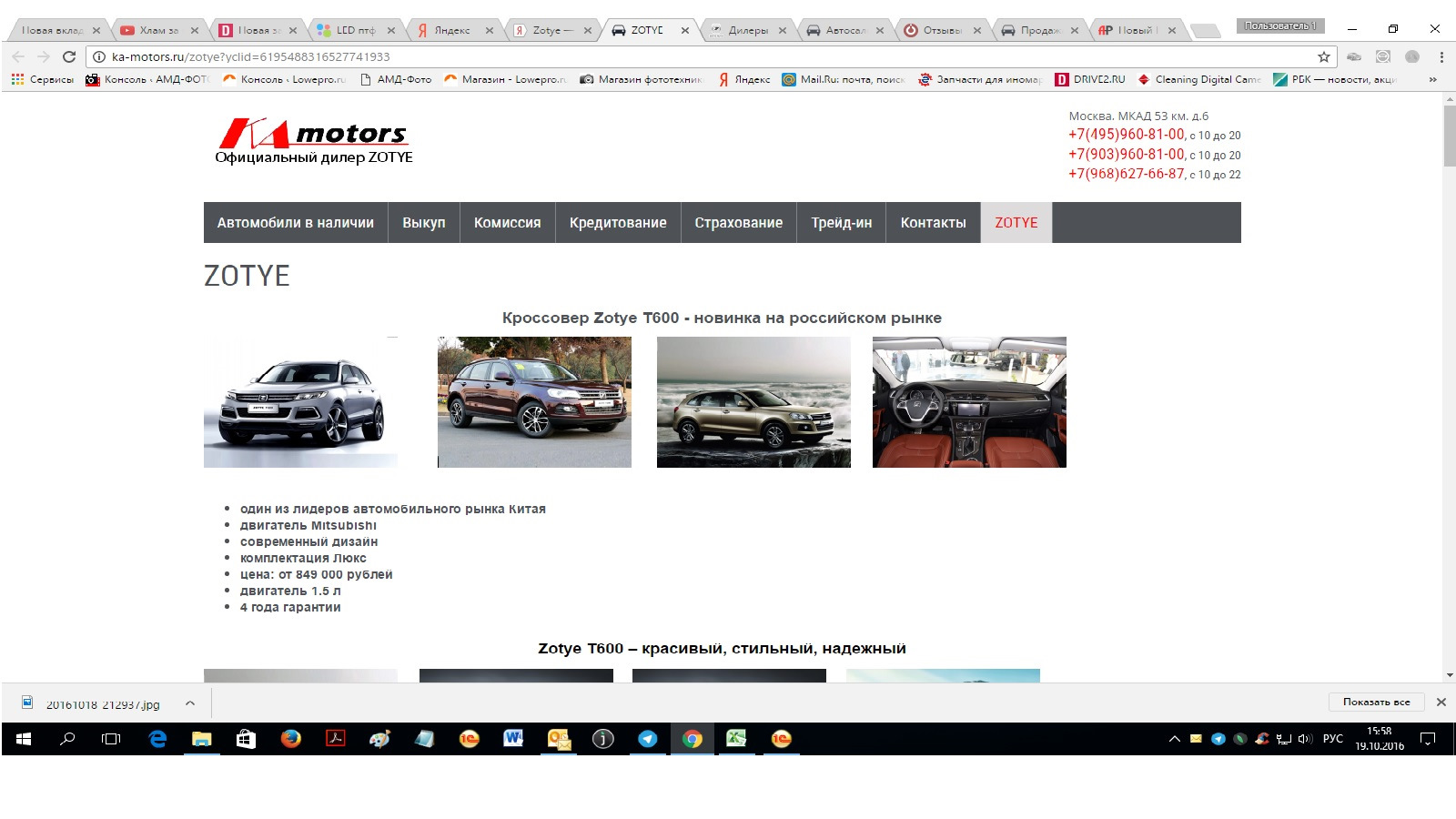Call phone number +7(903)960-81-00
1456x819 pixels.
click(1127, 155)
